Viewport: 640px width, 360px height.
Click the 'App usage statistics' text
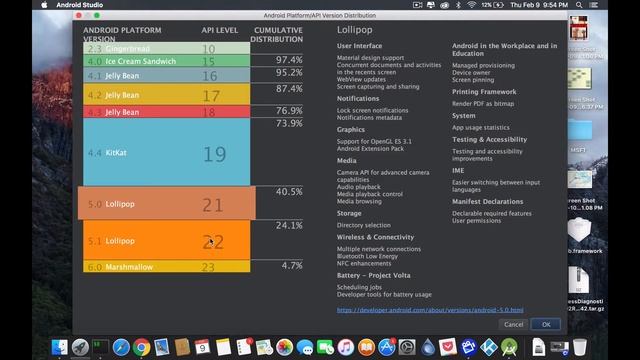(x=480, y=128)
